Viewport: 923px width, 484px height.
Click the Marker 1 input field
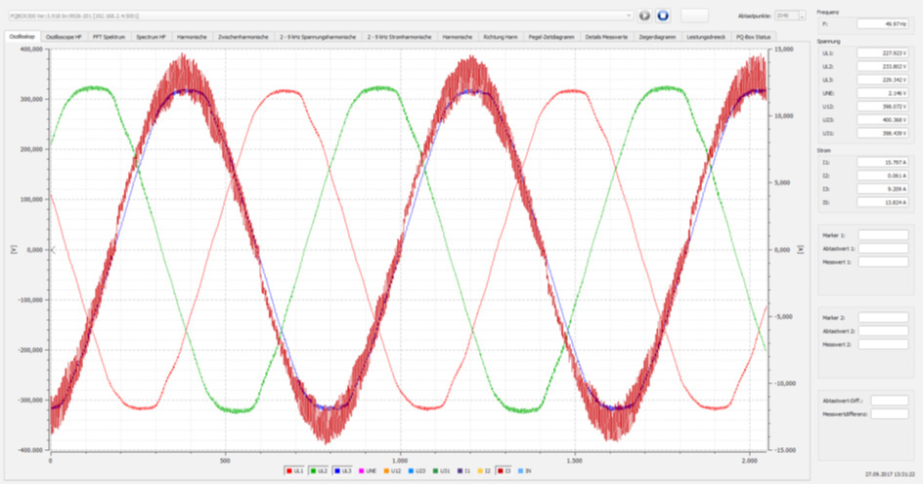coord(883,235)
